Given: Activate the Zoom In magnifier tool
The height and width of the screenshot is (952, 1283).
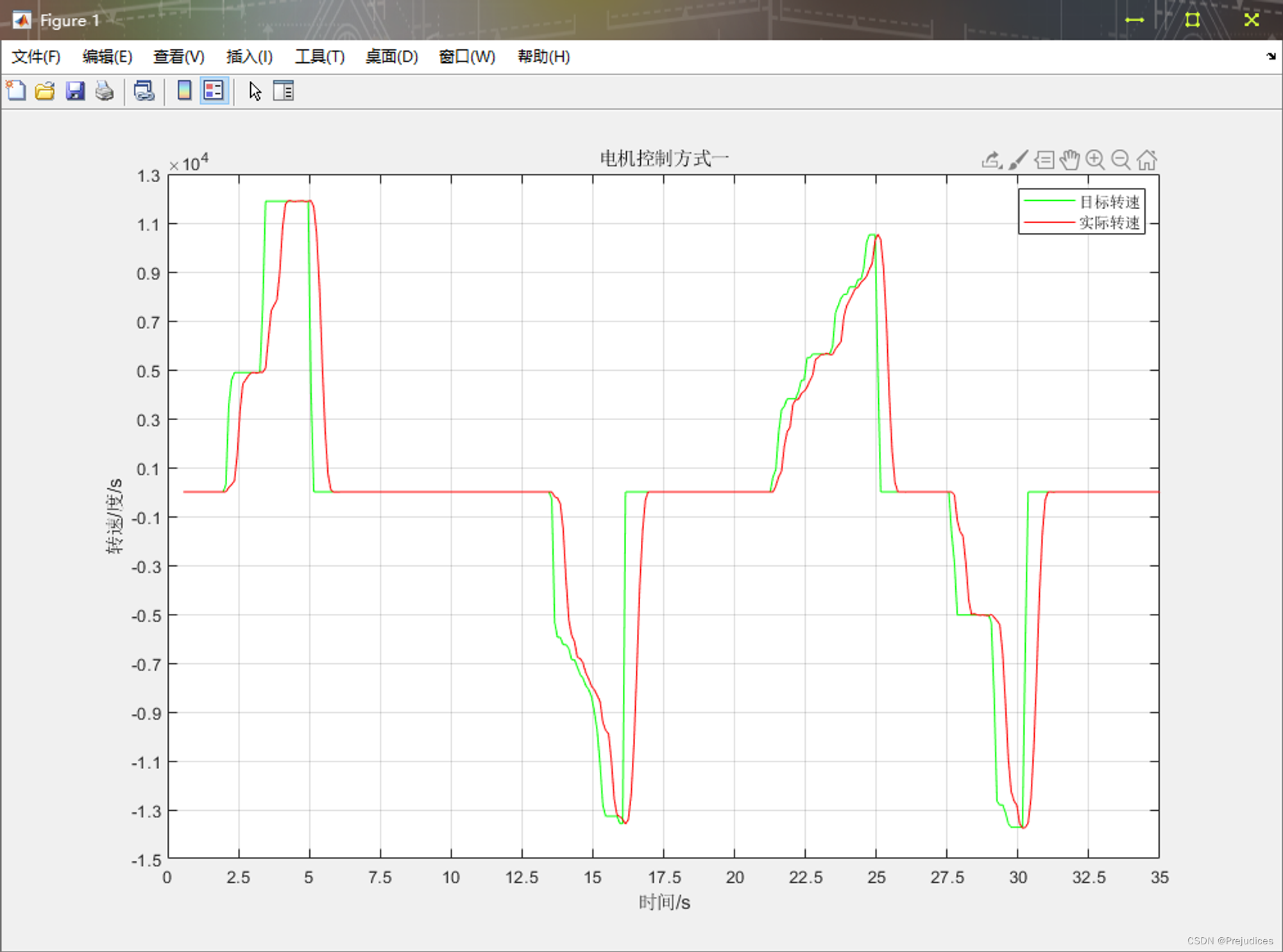Looking at the screenshot, I should pos(1095,160).
